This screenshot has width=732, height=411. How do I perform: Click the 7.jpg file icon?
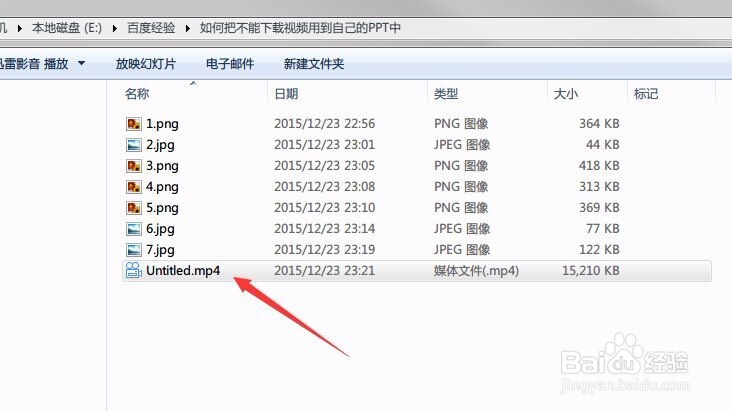(134, 250)
